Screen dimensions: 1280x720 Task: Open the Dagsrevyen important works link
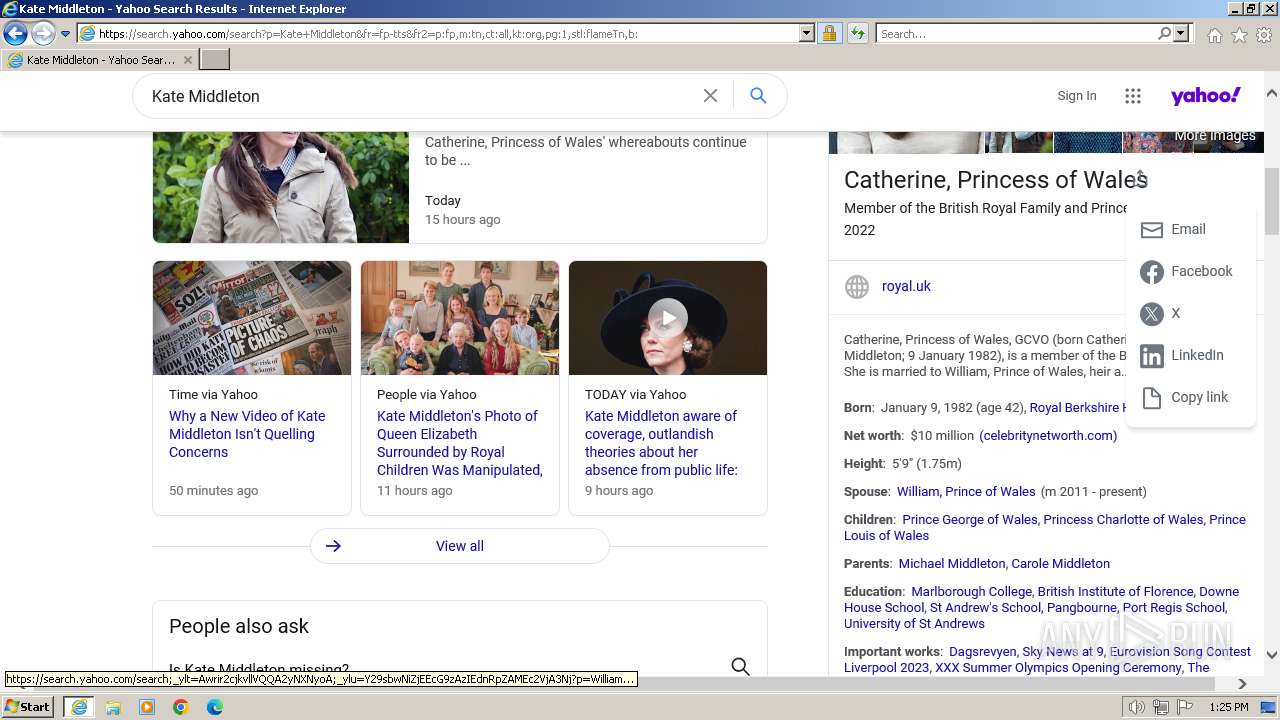point(982,651)
